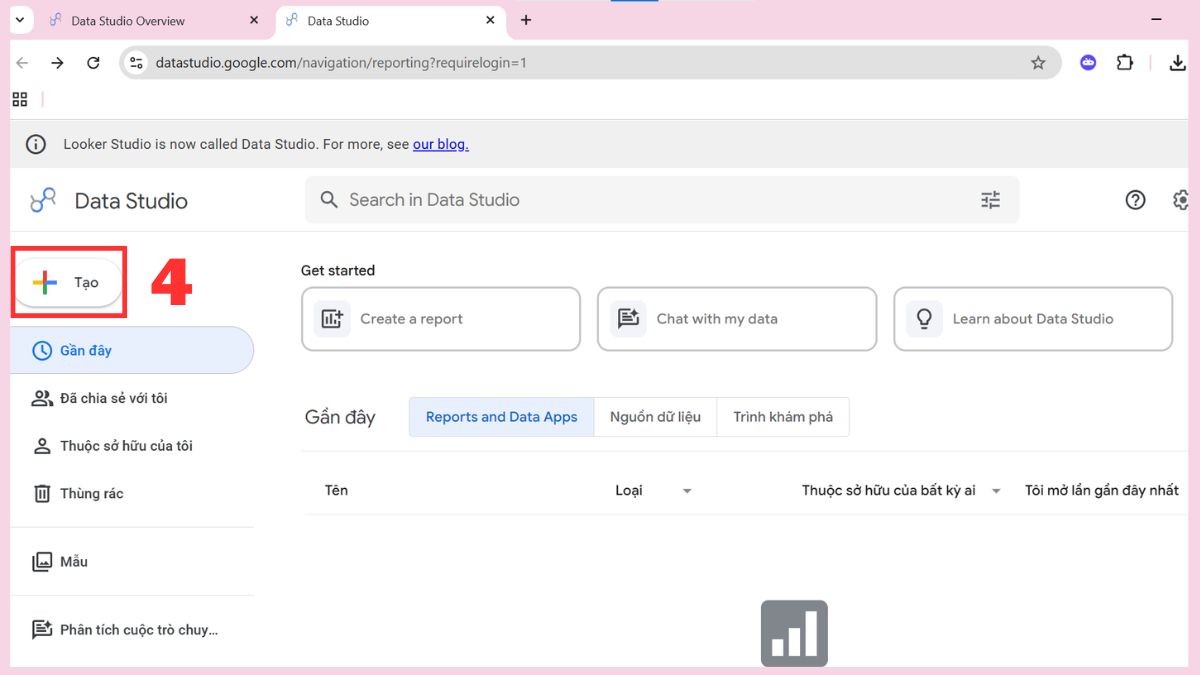This screenshot has width=1200, height=675.
Task: Open the browser downloads icon
Action: [x=1177, y=63]
